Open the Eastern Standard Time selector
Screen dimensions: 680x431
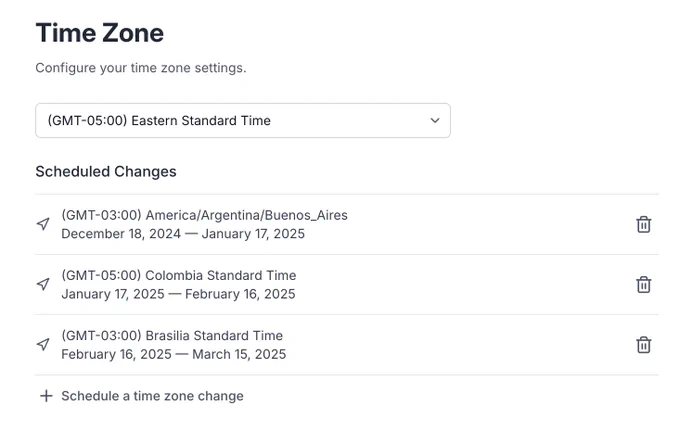click(243, 121)
